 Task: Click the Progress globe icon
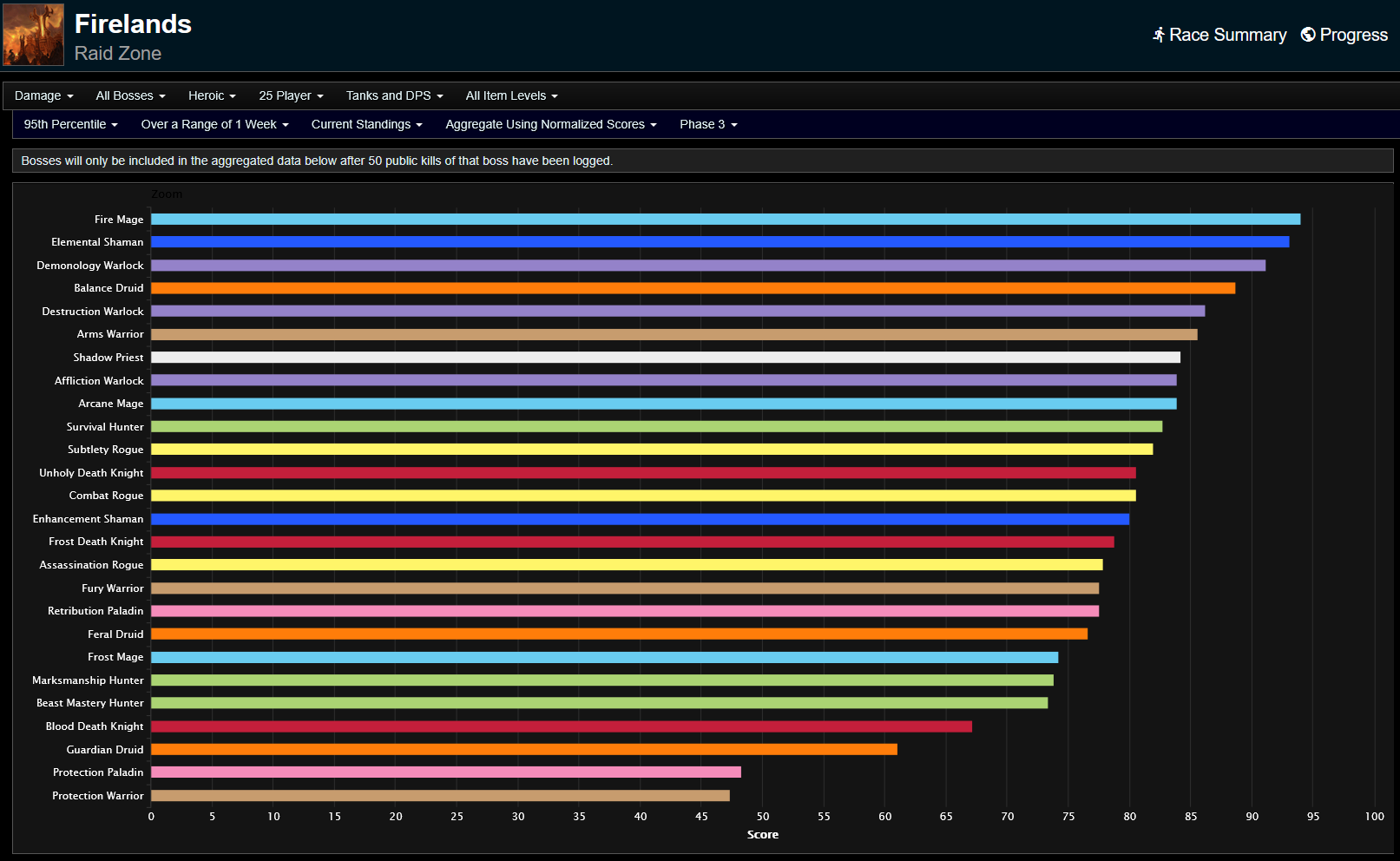pos(1307,35)
